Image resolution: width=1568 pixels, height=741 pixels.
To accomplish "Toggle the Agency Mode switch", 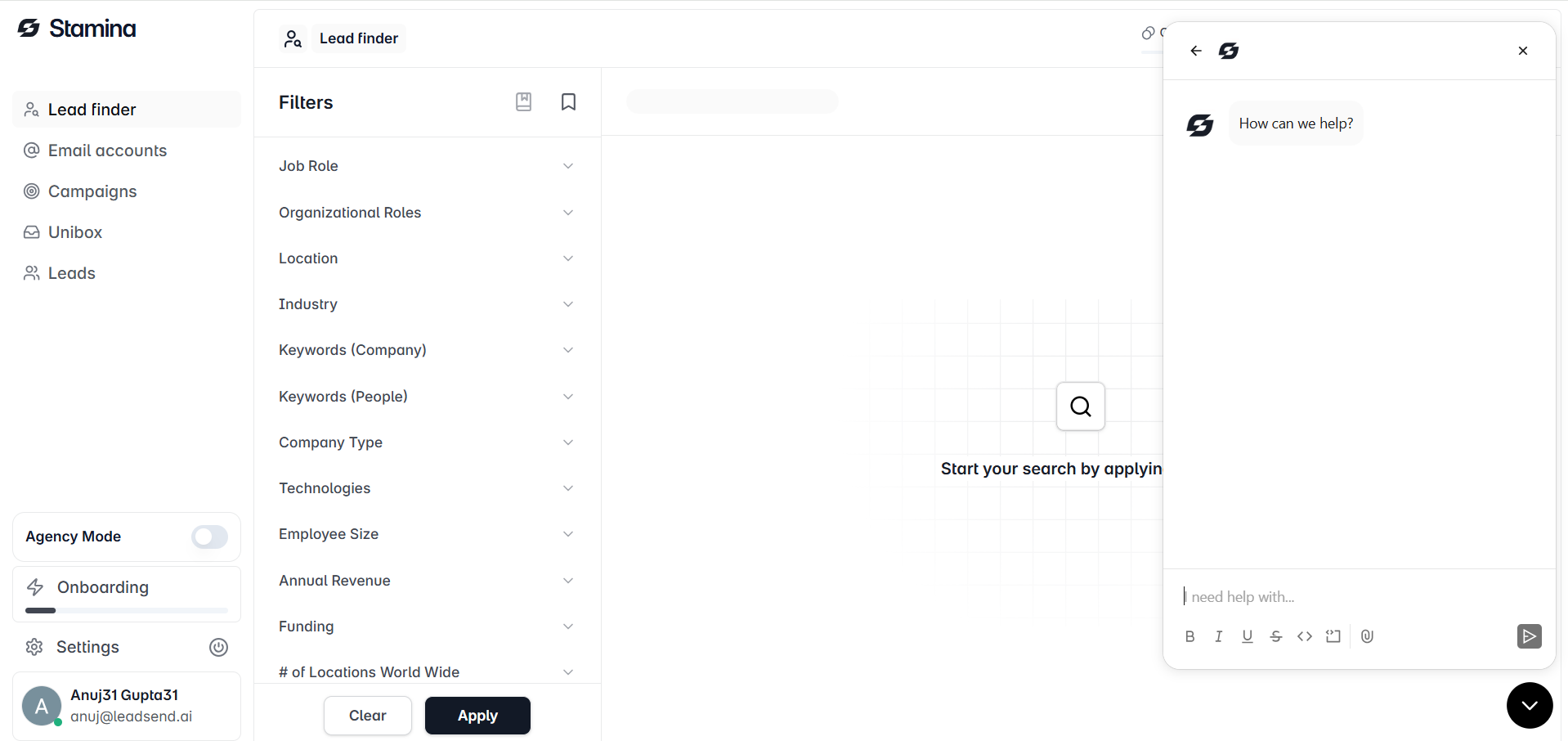I will tap(209, 537).
